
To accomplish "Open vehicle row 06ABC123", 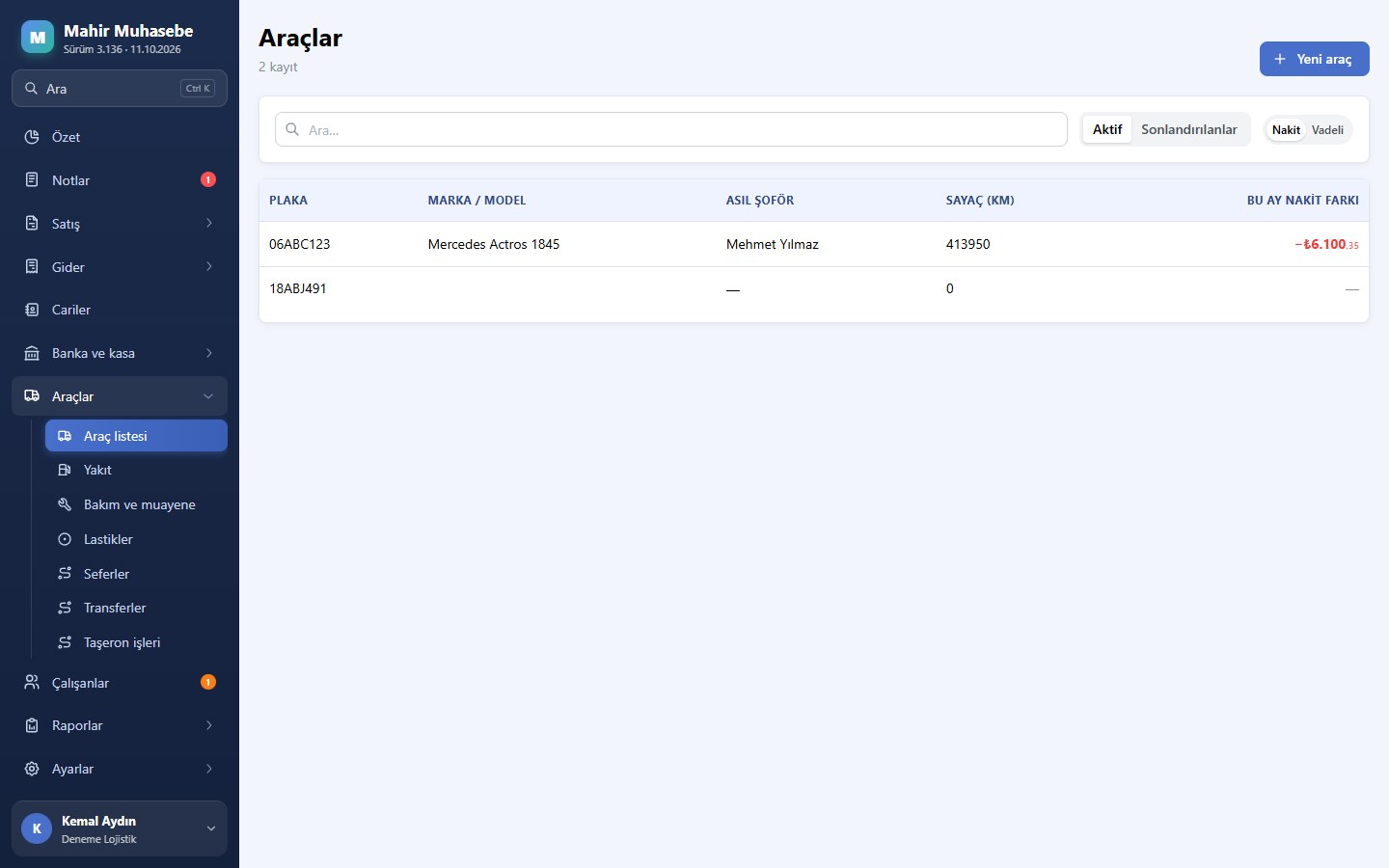I will click(814, 244).
